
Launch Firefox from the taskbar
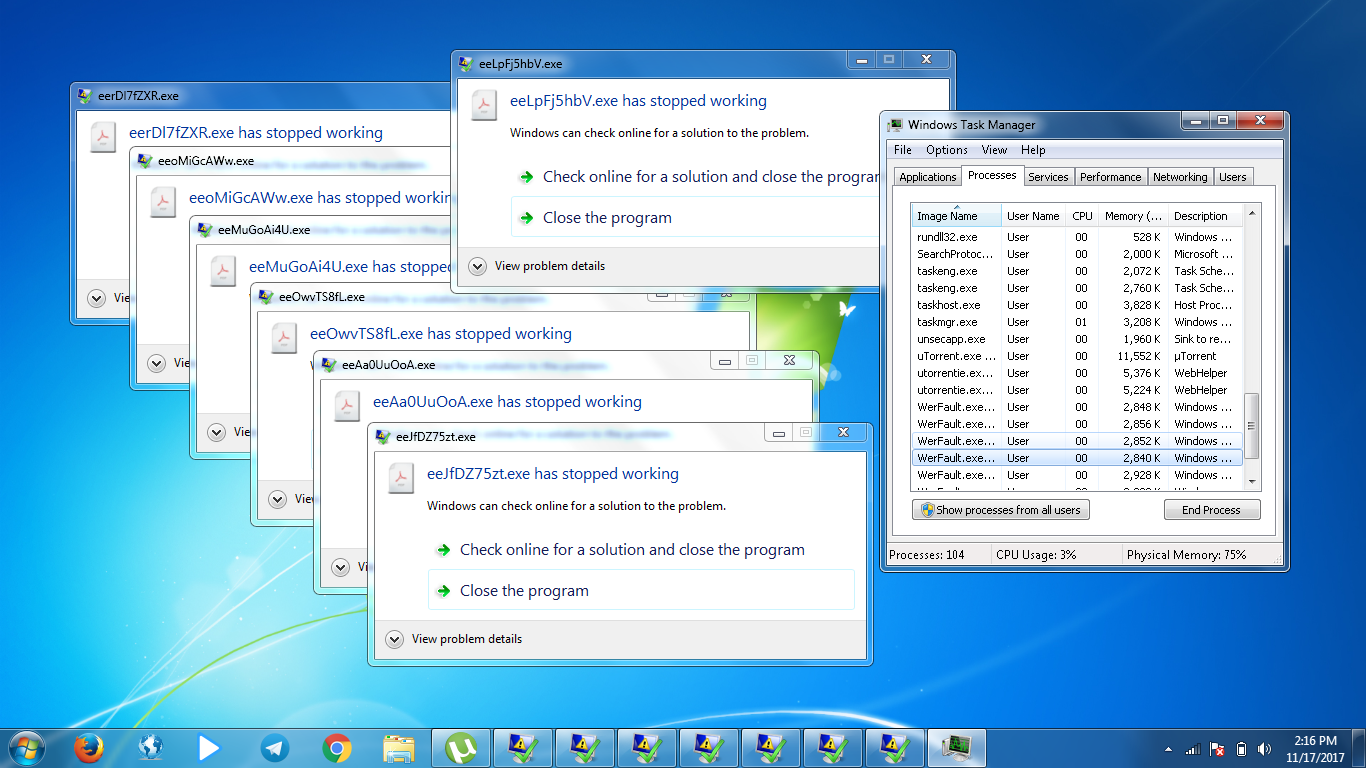point(90,748)
